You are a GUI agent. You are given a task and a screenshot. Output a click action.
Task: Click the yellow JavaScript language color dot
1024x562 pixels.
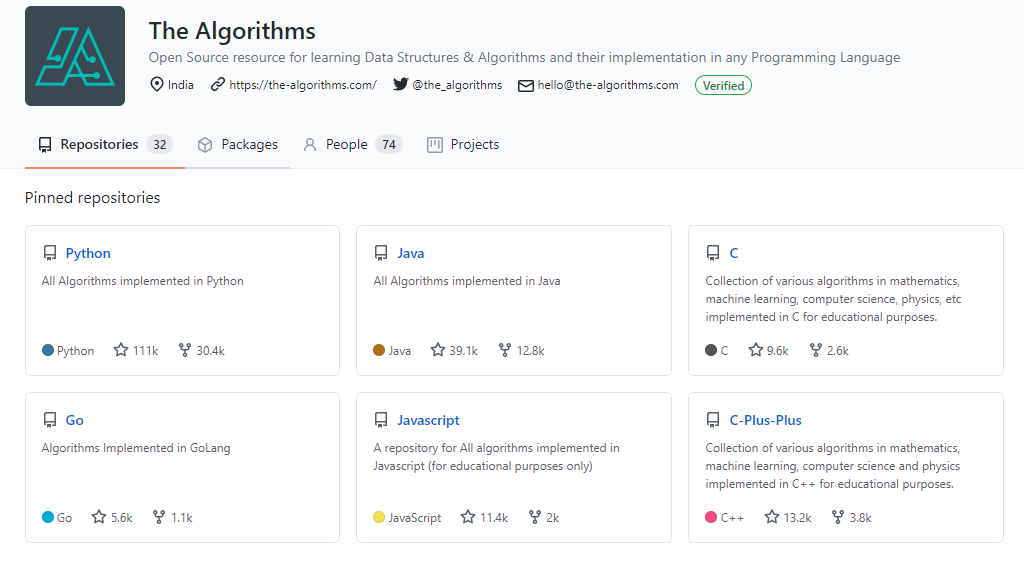pyautogui.click(x=379, y=517)
